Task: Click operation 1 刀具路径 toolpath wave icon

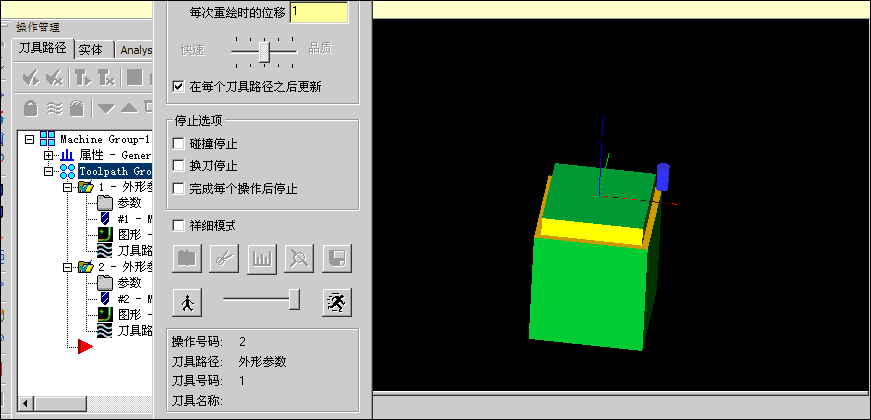Action: [105, 250]
